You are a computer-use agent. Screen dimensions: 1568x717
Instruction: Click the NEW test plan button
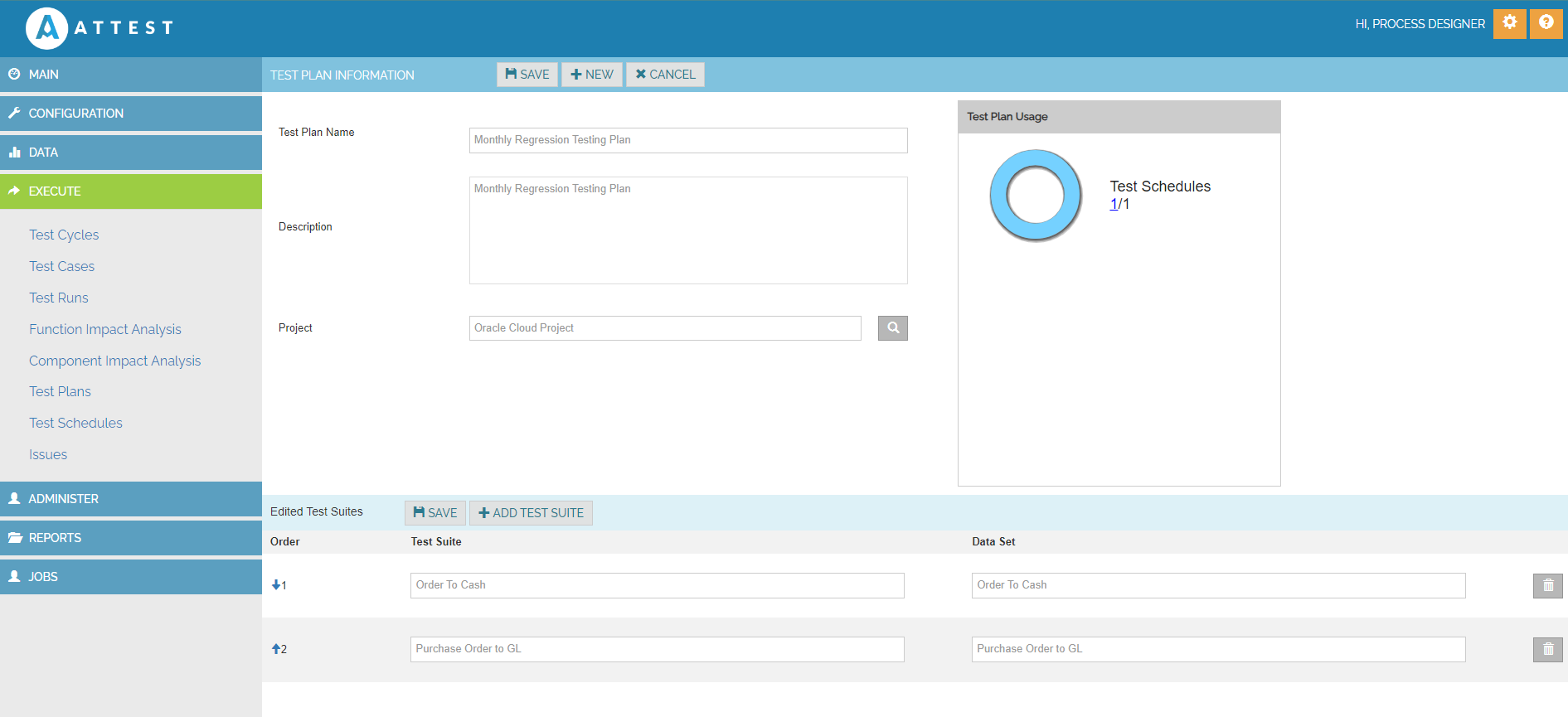coord(592,75)
